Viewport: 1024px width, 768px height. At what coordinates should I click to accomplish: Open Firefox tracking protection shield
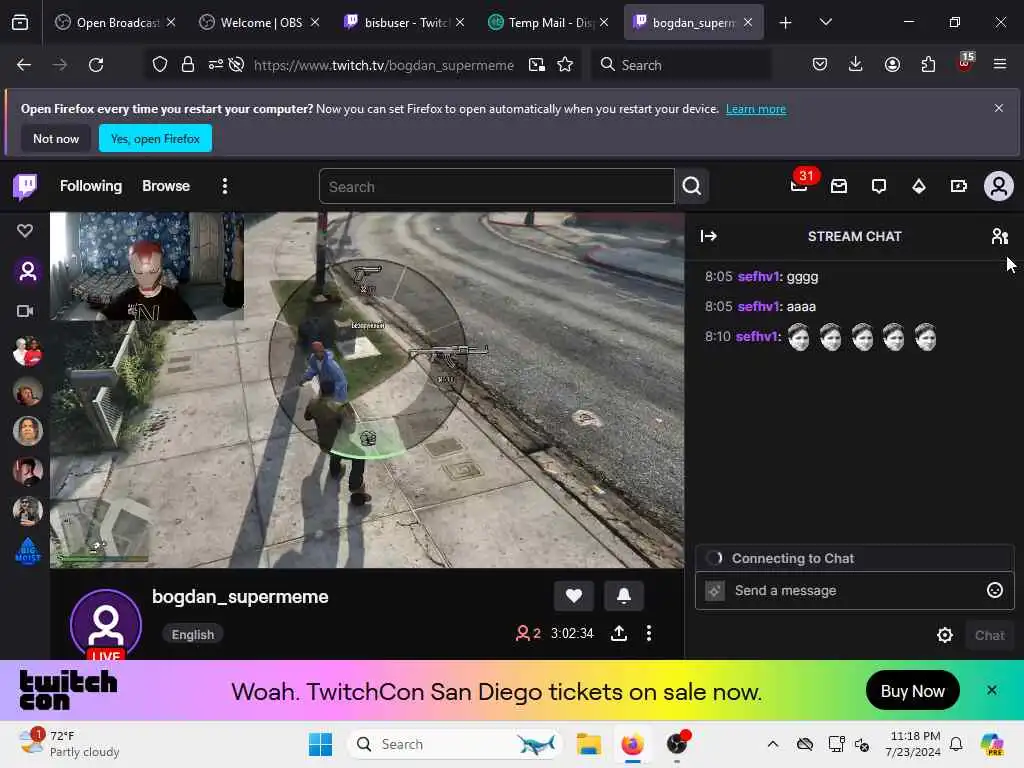(160, 65)
